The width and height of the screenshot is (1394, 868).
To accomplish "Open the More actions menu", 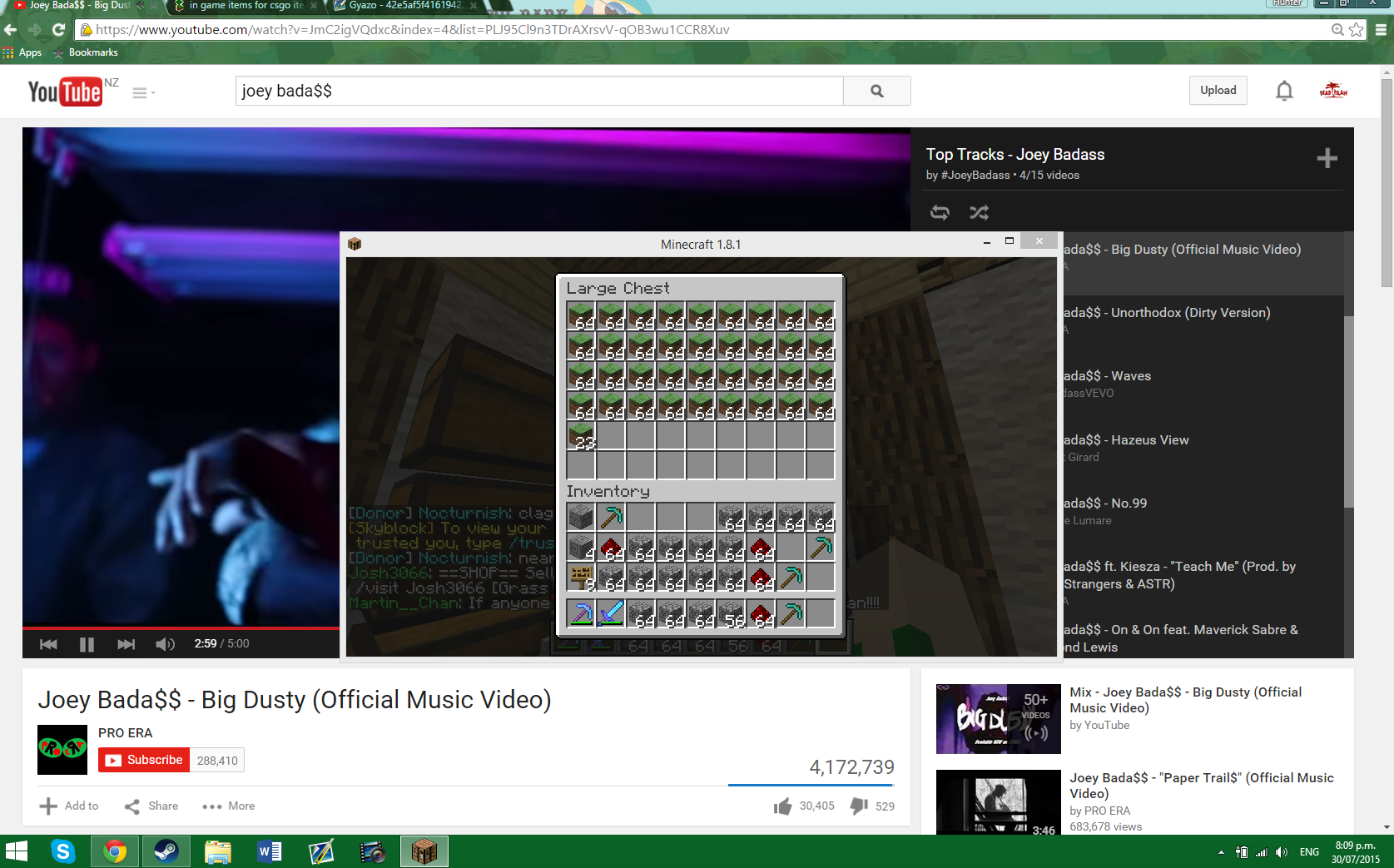I will tap(229, 806).
